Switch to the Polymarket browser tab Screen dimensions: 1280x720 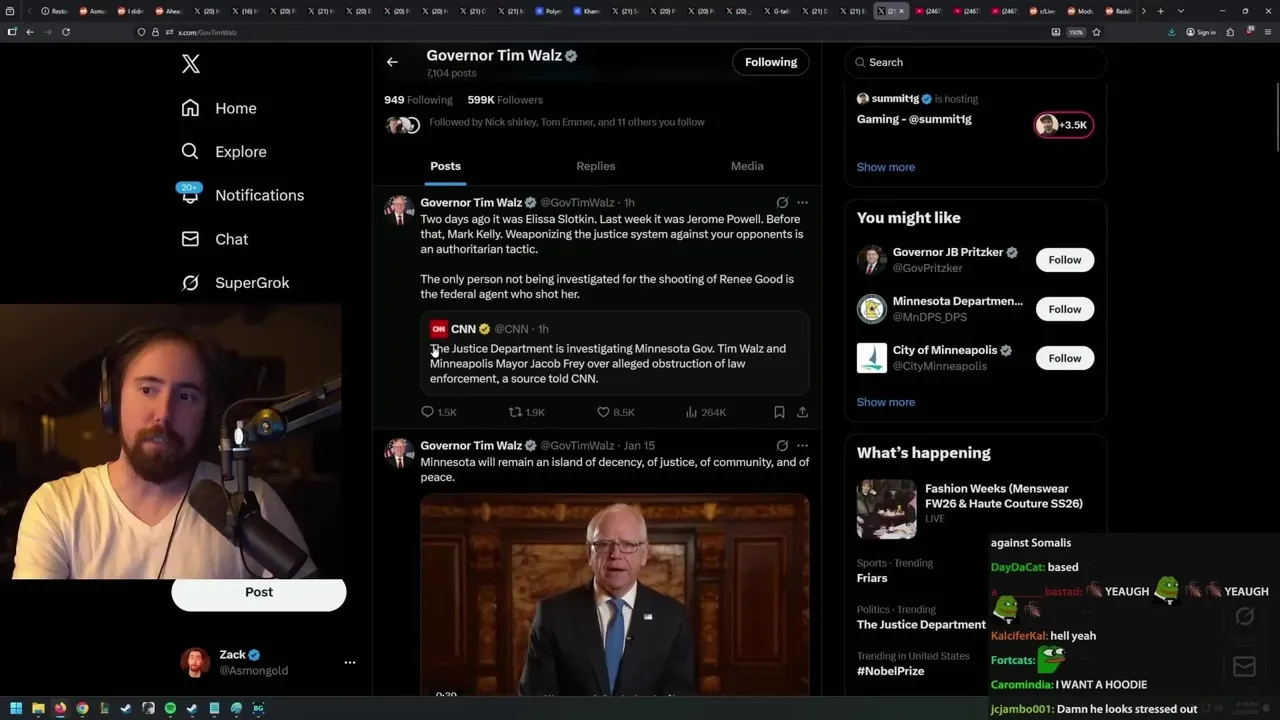[550, 11]
